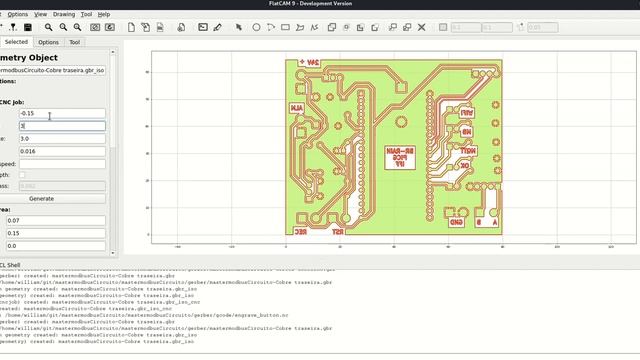Click the side panel scrollbar down arrow
640x360 pixels.
113,253
